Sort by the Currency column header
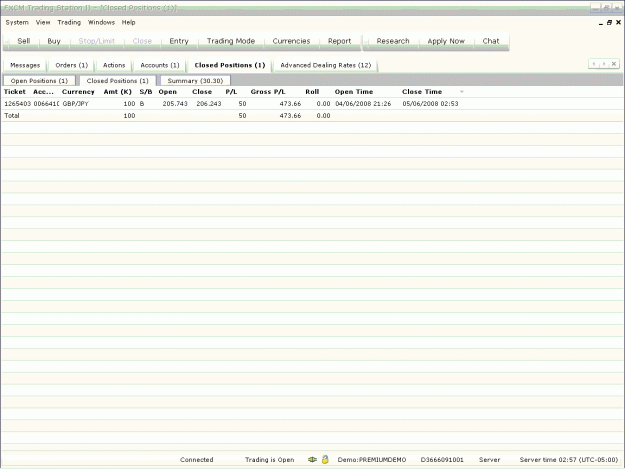 (78, 92)
